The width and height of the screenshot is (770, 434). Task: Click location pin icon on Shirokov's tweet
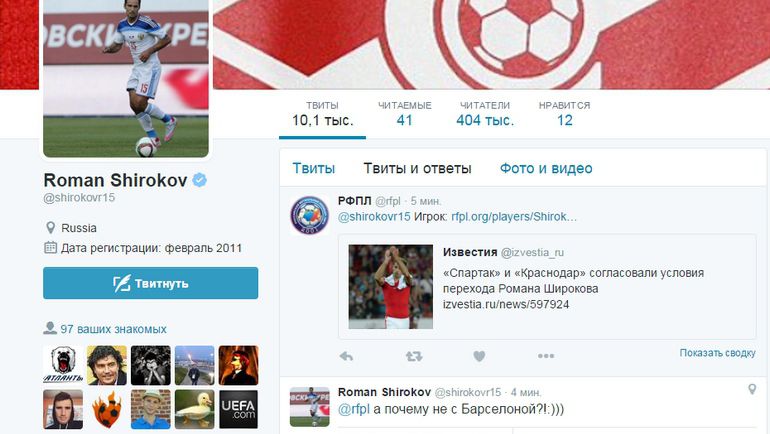752,389
